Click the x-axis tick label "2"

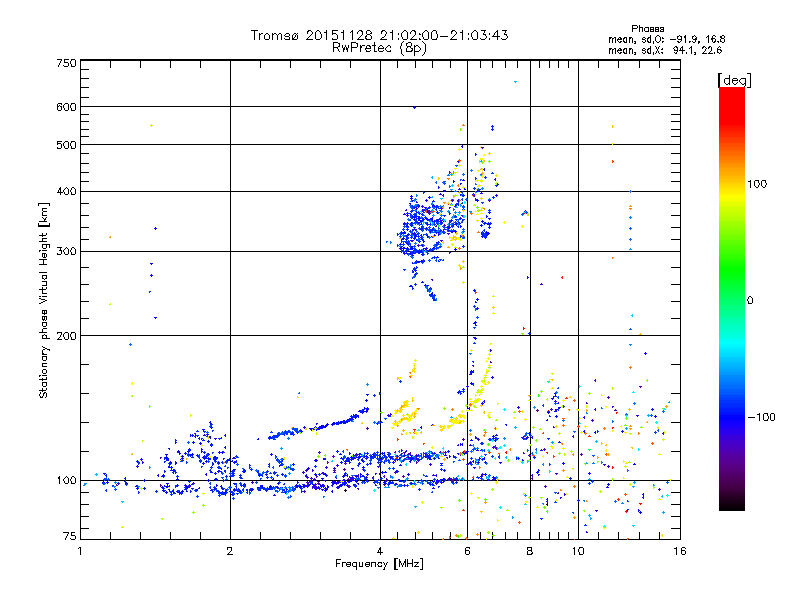(x=230, y=551)
